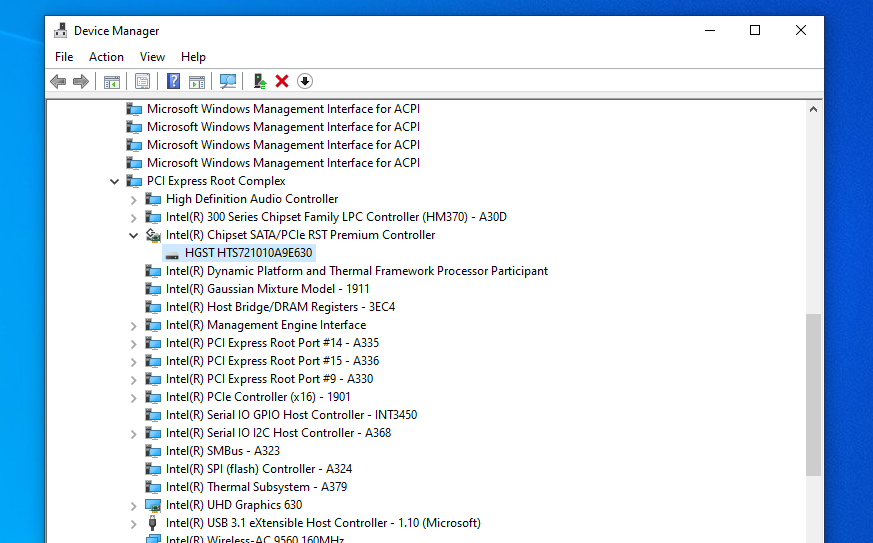This screenshot has width=873, height=543.
Task: Expand the 300 Series LPC Controller node
Action: 134,217
